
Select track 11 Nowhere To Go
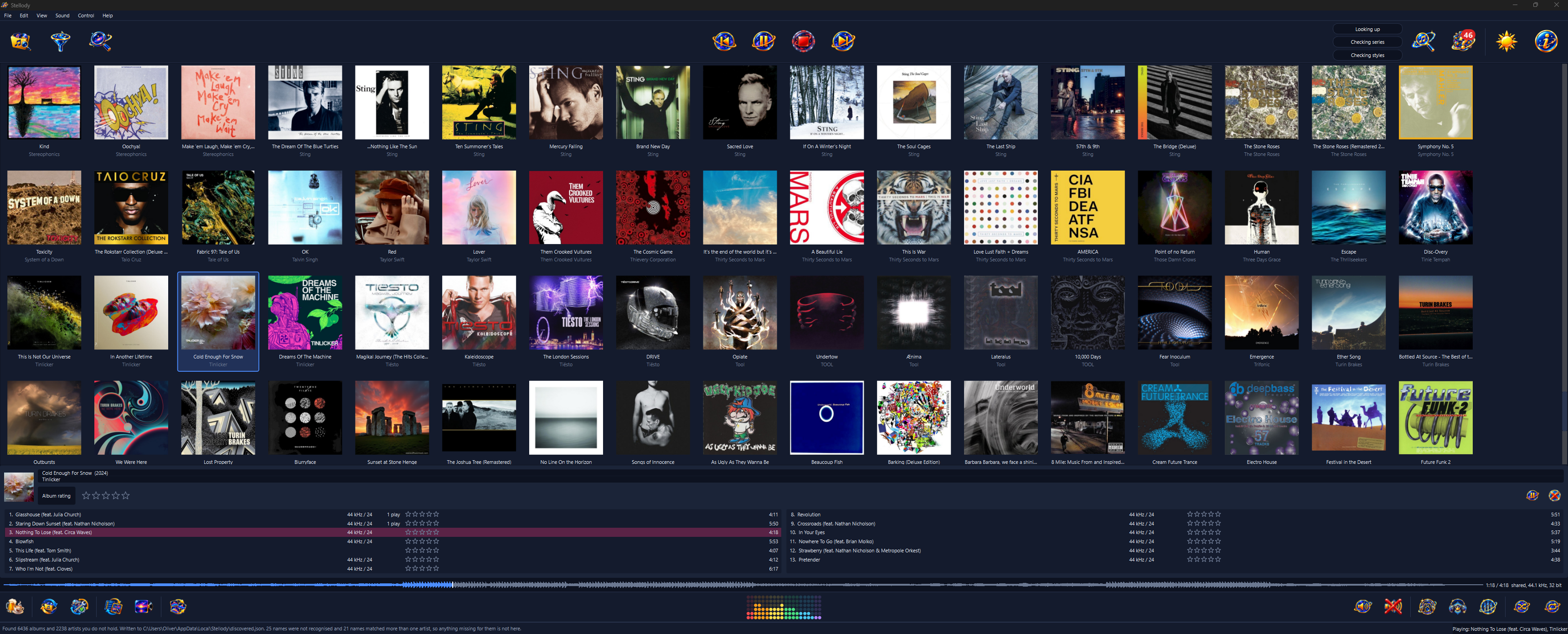pos(1175,541)
